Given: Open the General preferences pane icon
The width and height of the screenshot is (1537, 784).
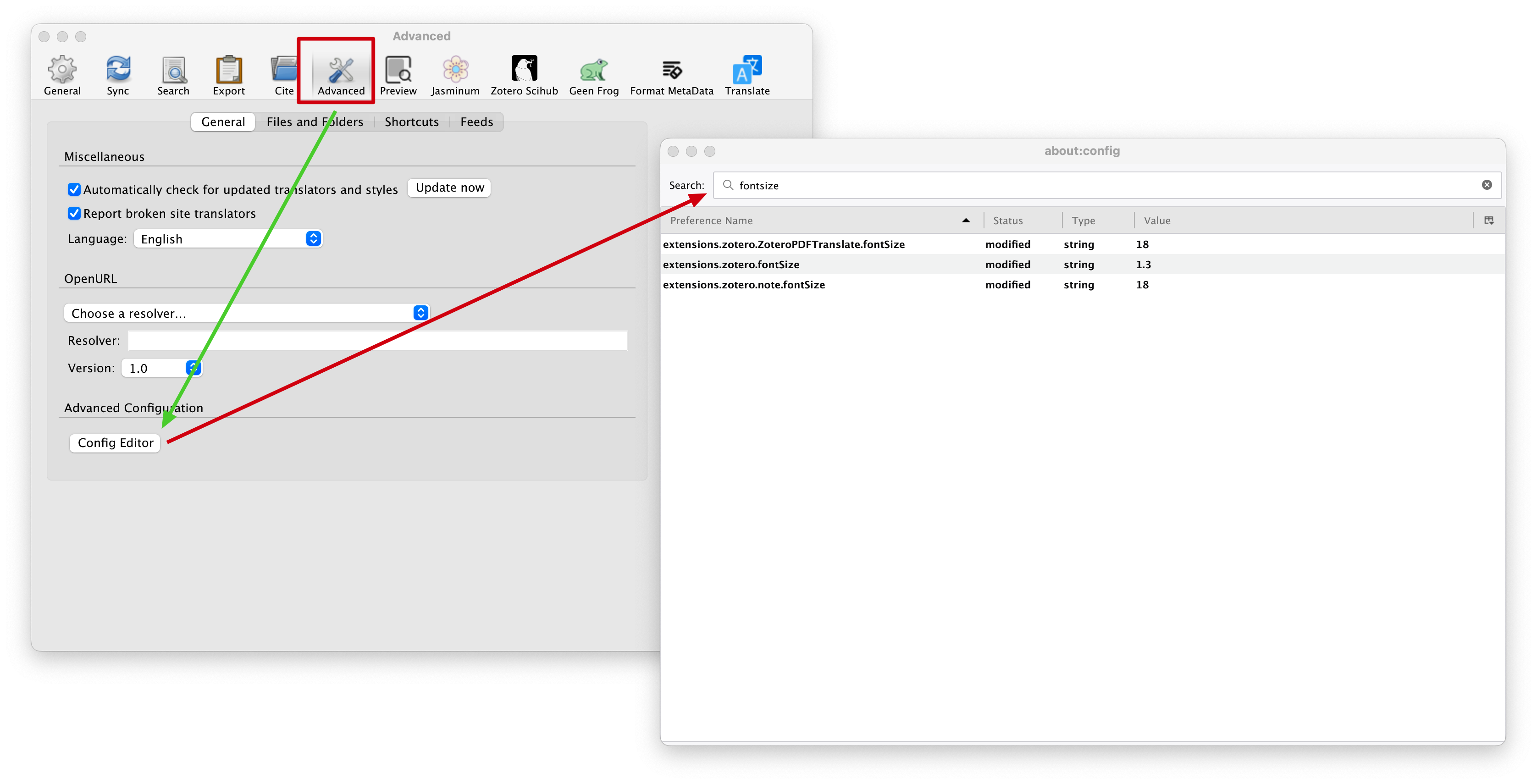Looking at the screenshot, I should click(62, 76).
